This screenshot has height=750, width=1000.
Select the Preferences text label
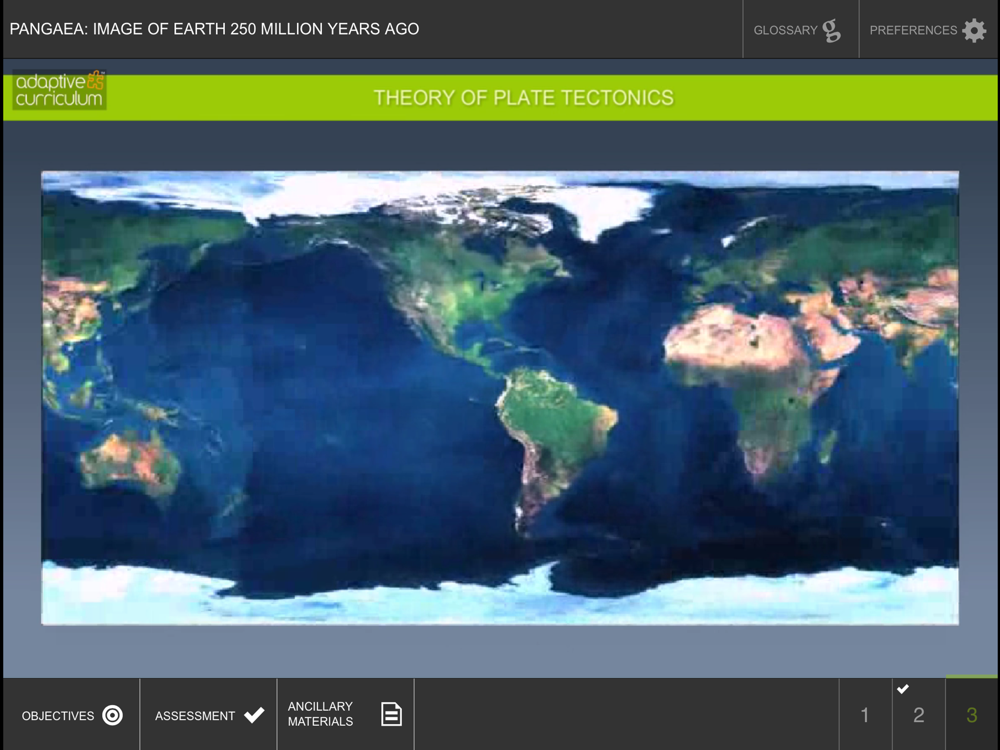point(912,30)
